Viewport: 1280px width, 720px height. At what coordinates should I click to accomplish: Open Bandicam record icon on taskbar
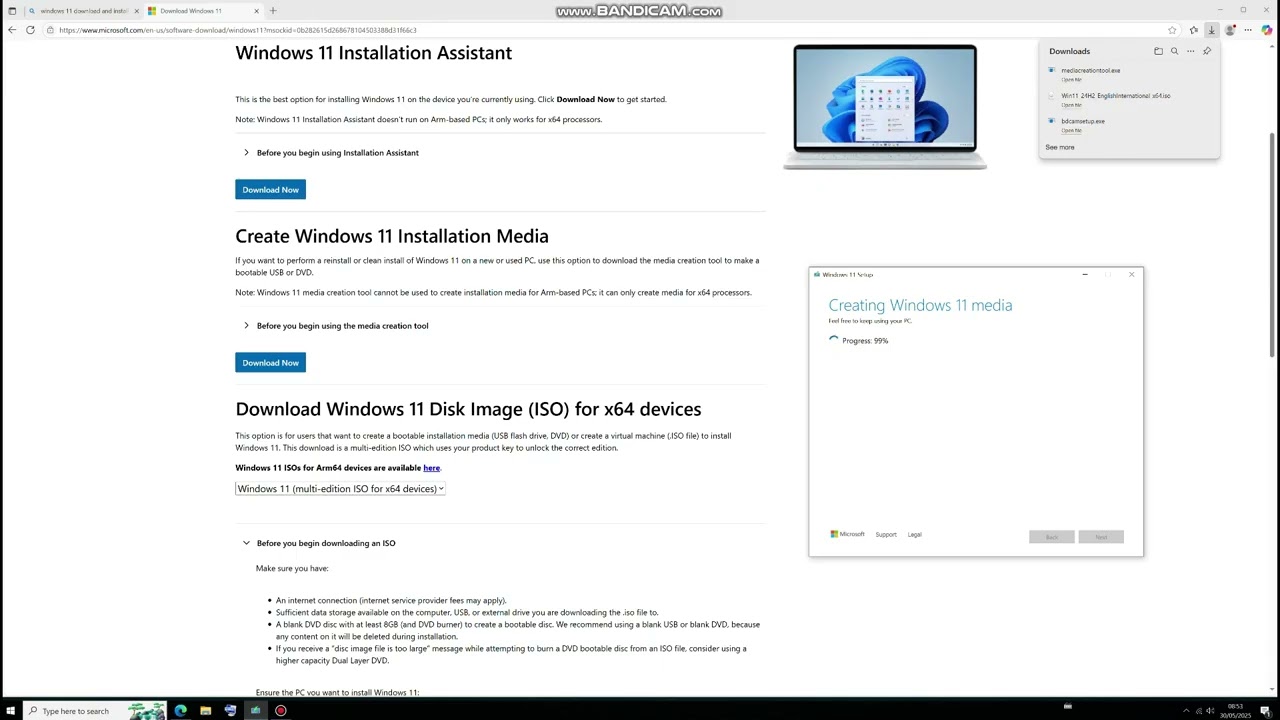tap(281, 711)
